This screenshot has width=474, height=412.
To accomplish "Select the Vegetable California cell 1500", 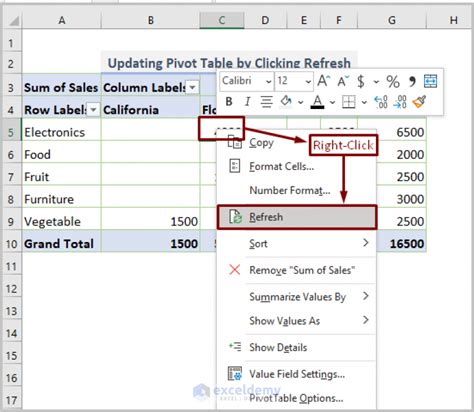I will coord(150,221).
